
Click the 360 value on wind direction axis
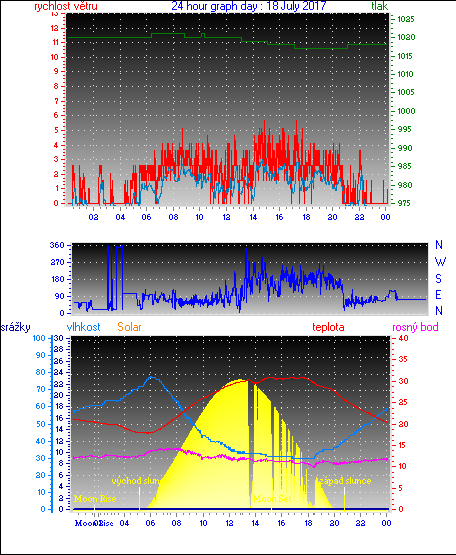pos(57,245)
